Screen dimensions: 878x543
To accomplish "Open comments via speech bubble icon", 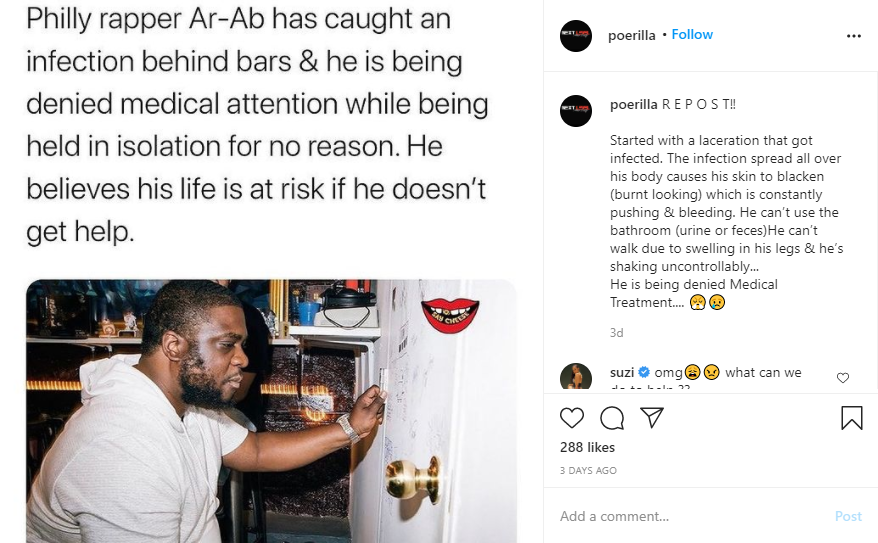I will 612,418.
